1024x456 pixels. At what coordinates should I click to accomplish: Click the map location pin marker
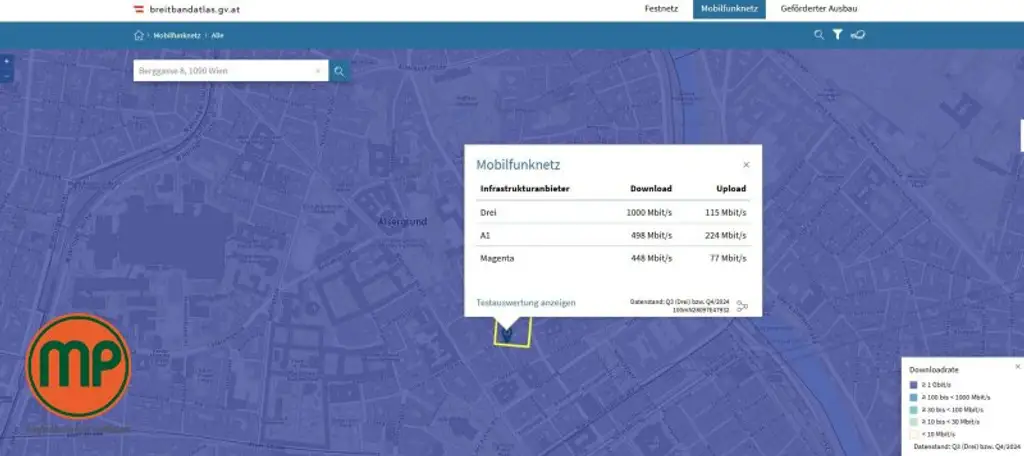[x=506, y=335]
